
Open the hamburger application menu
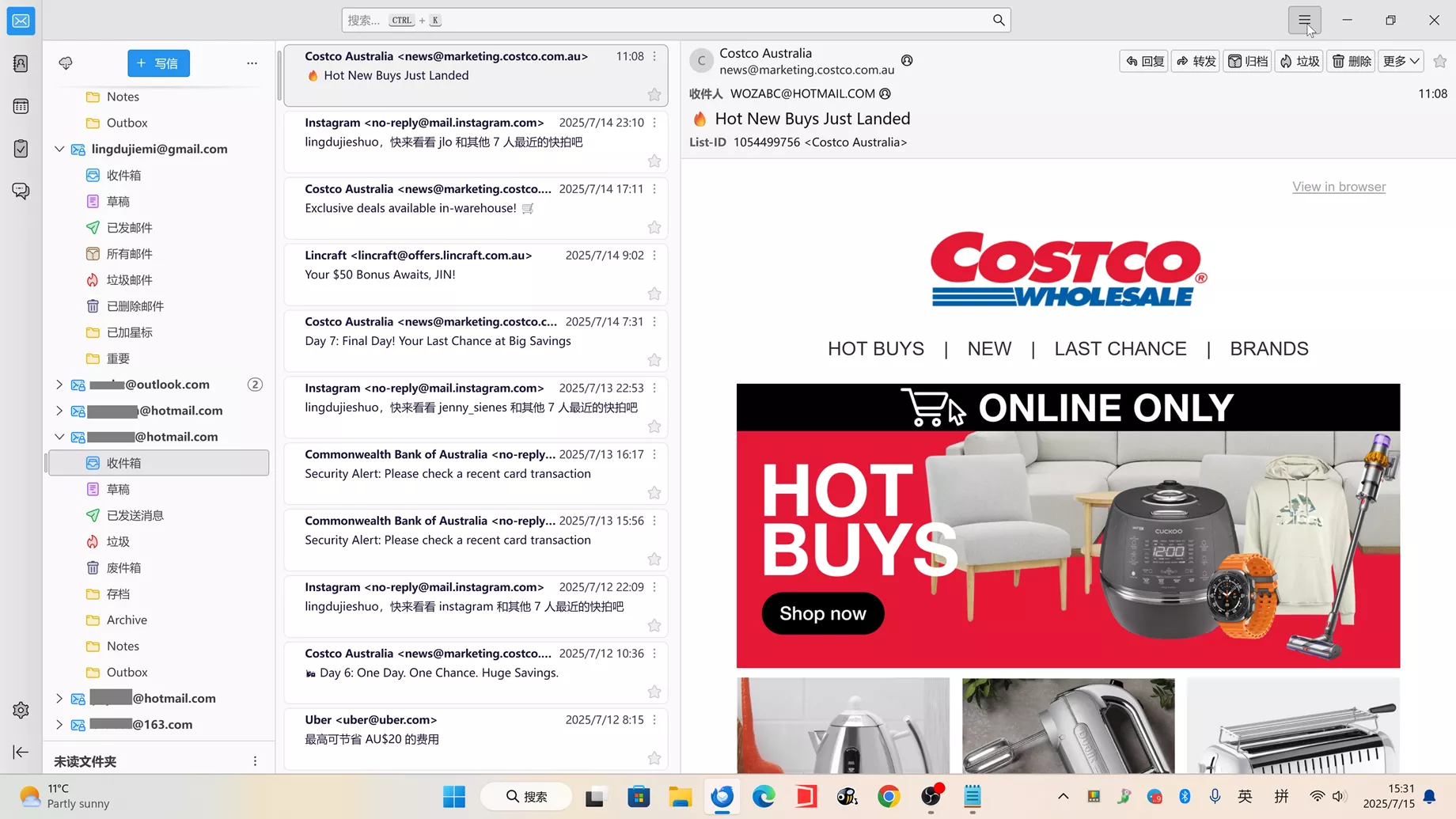tap(1304, 20)
